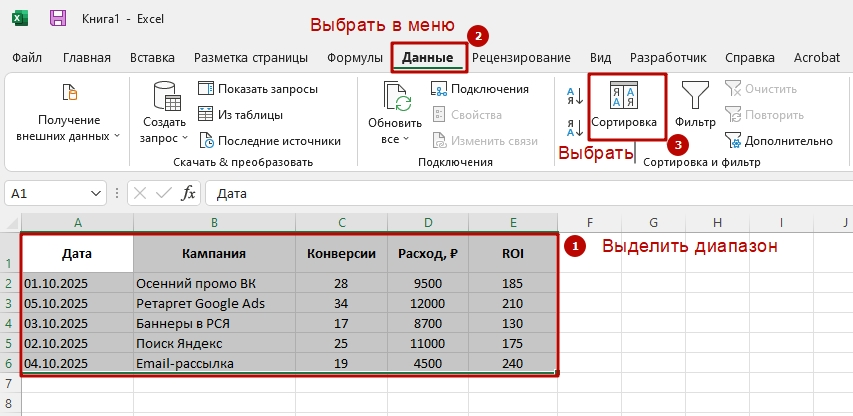Sort ascending A to Я icon
Viewport: 853px width, 416px height.
point(575,96)
